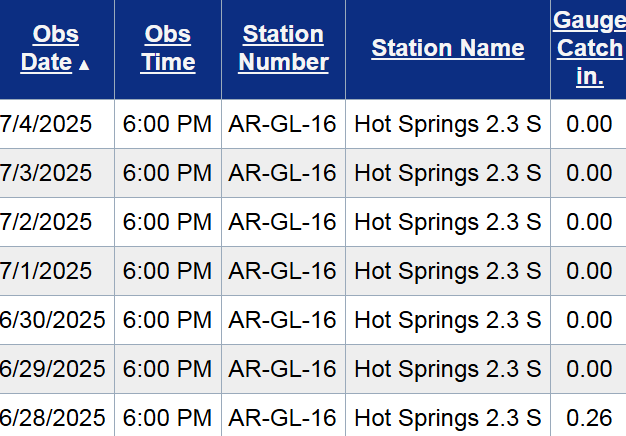626x436 pixels.
Task: Sort table by Obs Time header
Action: (x=167, y=48)
